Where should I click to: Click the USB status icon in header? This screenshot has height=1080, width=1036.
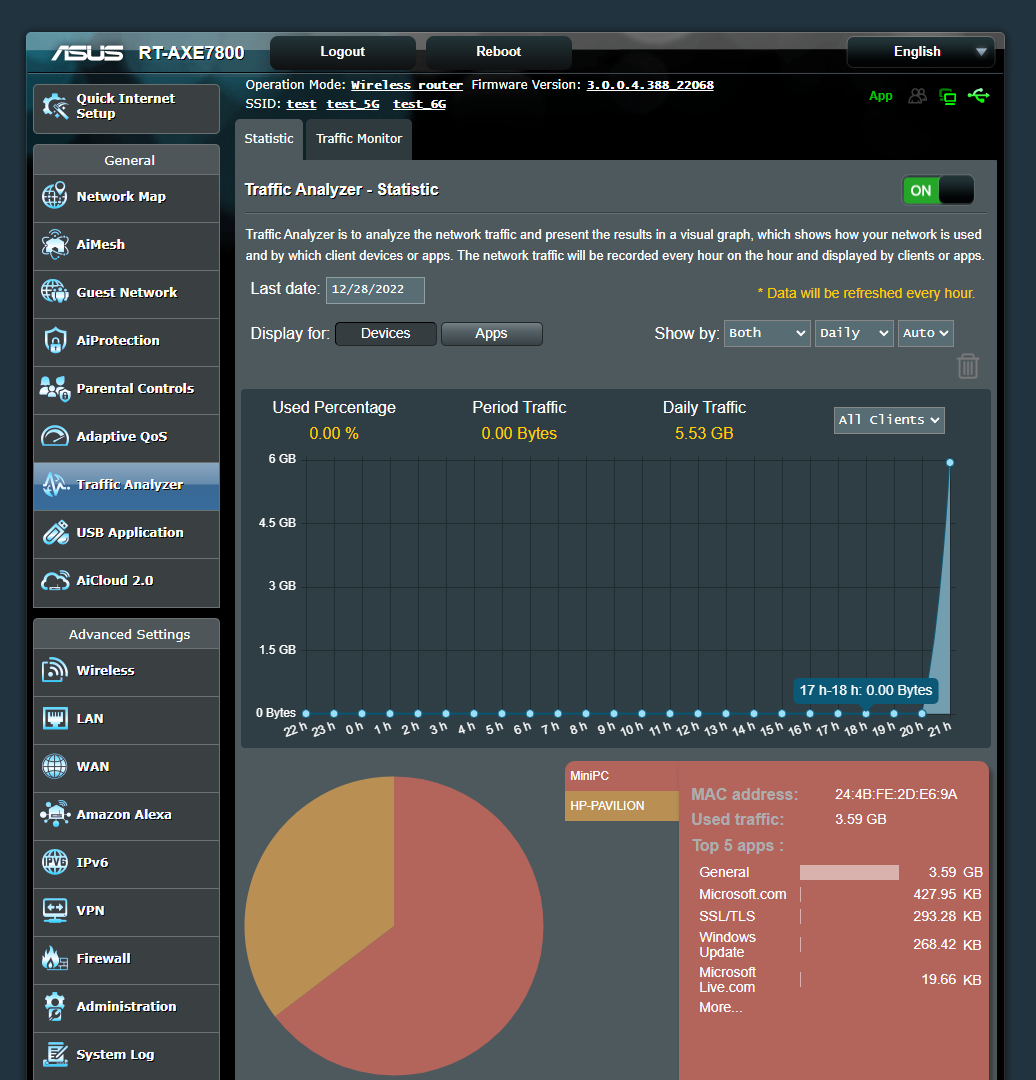point(978,96)
